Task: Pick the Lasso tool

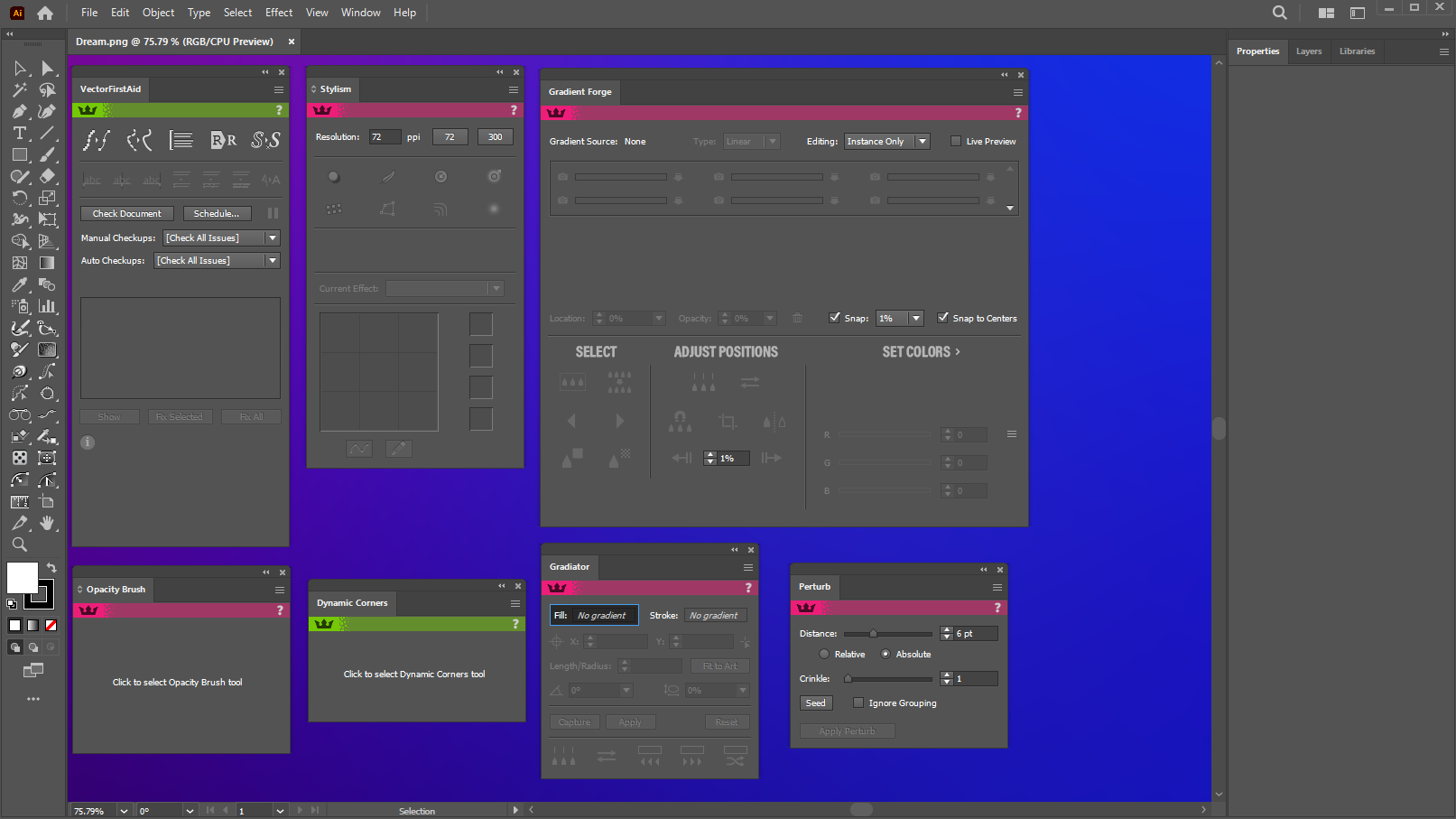Action: [48, 90]
